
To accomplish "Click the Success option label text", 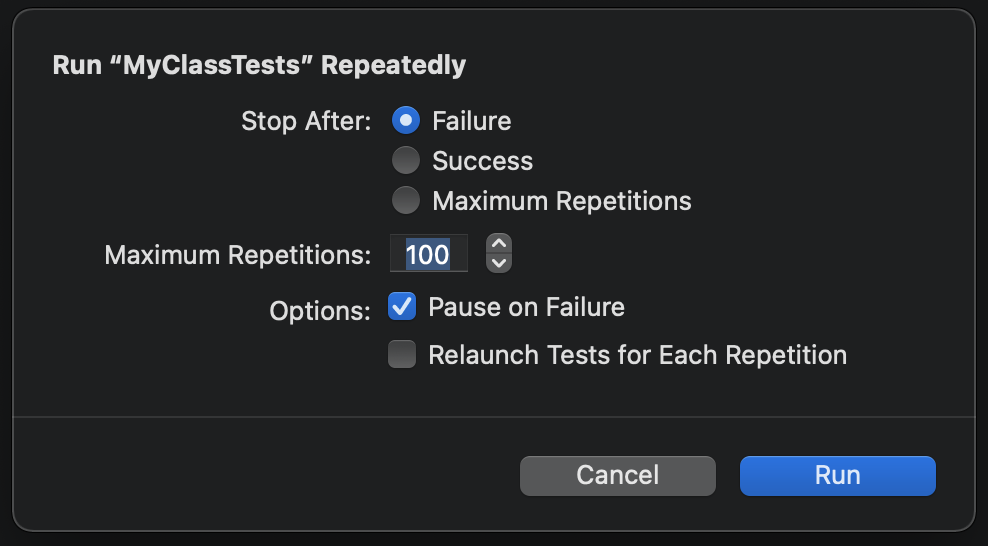I will [482, 161].
